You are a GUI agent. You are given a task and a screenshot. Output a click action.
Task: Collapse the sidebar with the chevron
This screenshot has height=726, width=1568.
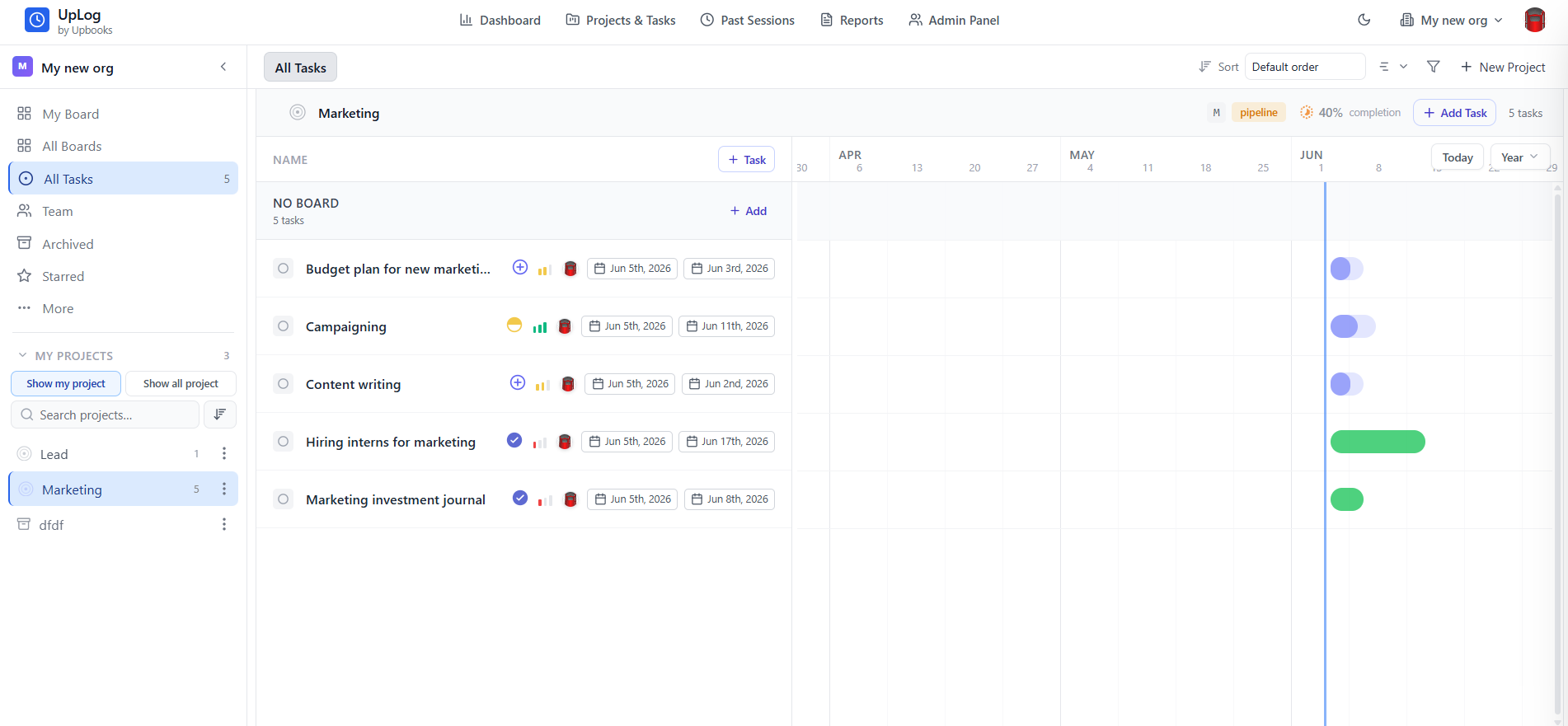[223, 67]
